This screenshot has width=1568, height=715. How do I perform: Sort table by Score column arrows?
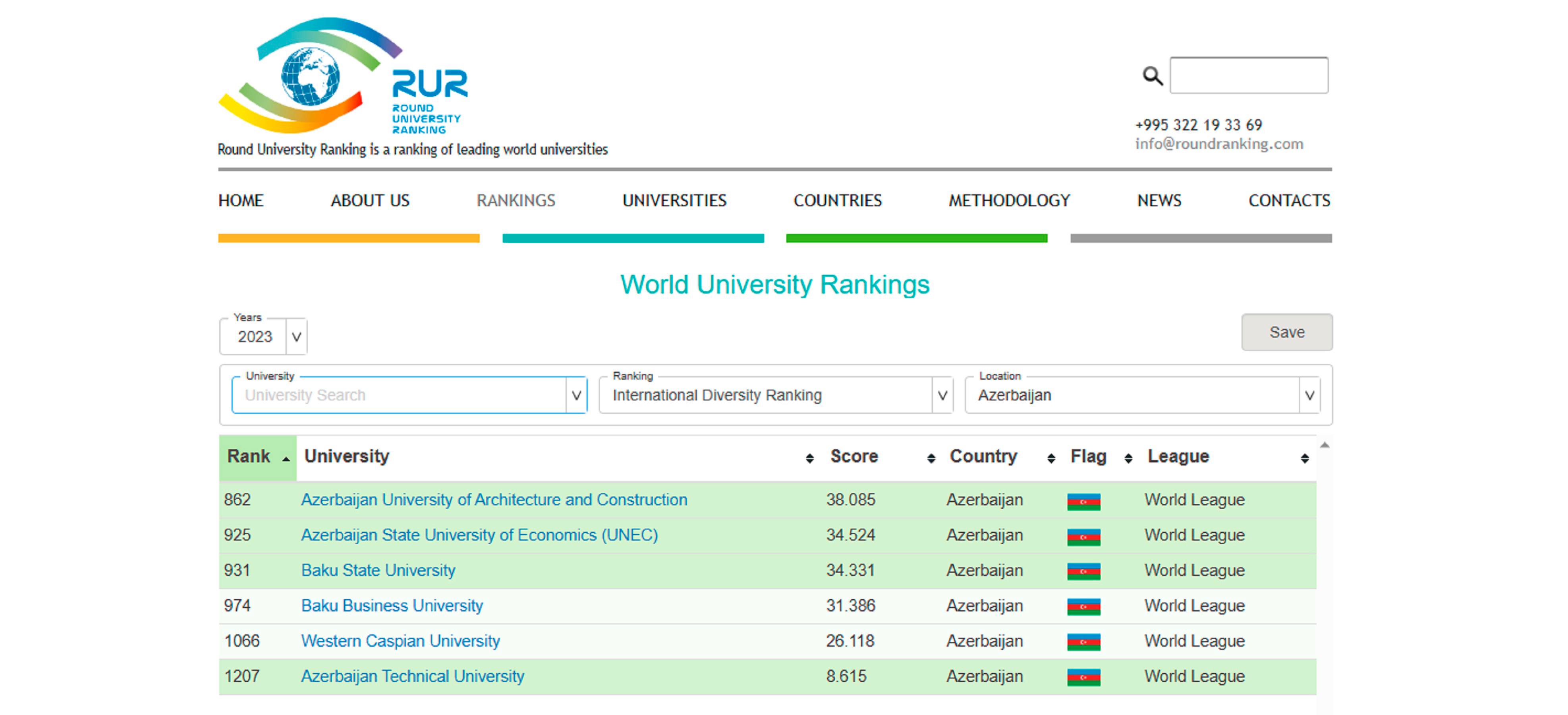click(931, 458)
